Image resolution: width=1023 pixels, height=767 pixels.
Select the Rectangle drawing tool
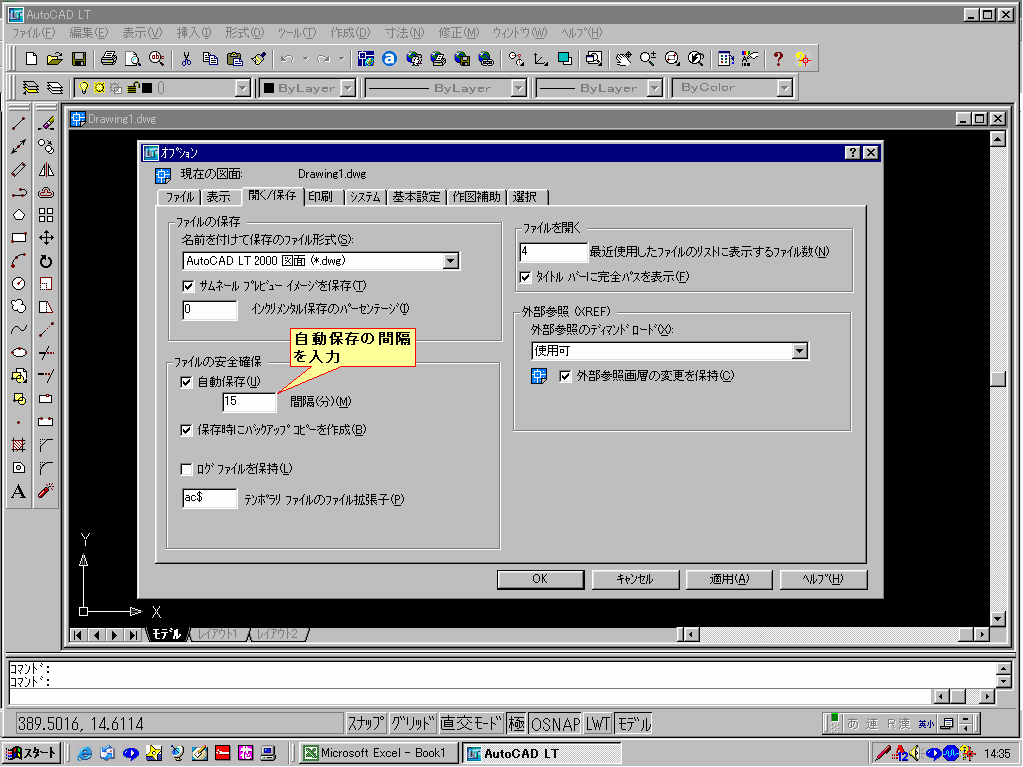tap(19, 237)
